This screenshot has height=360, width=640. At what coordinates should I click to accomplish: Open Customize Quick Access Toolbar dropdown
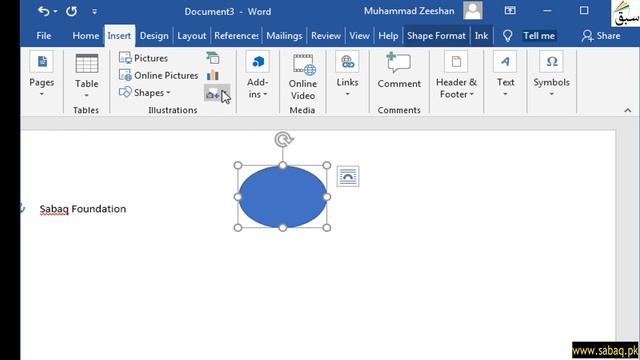point(94,11)
